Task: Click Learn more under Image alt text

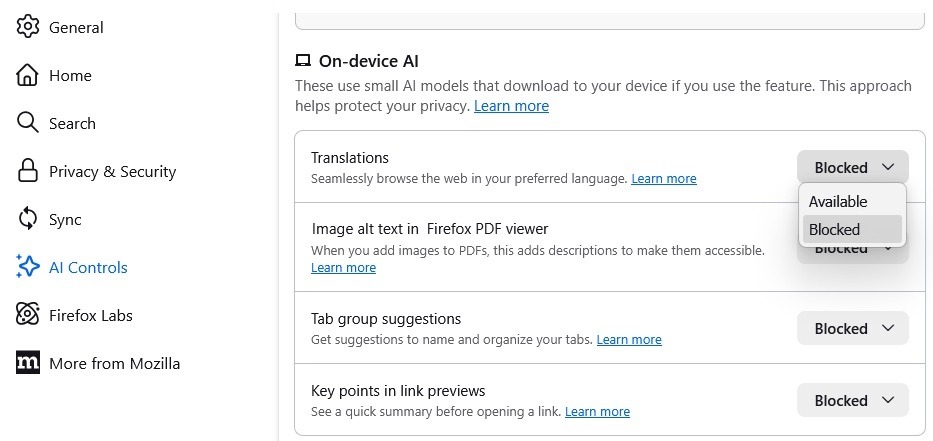Action: click(343, 268)
